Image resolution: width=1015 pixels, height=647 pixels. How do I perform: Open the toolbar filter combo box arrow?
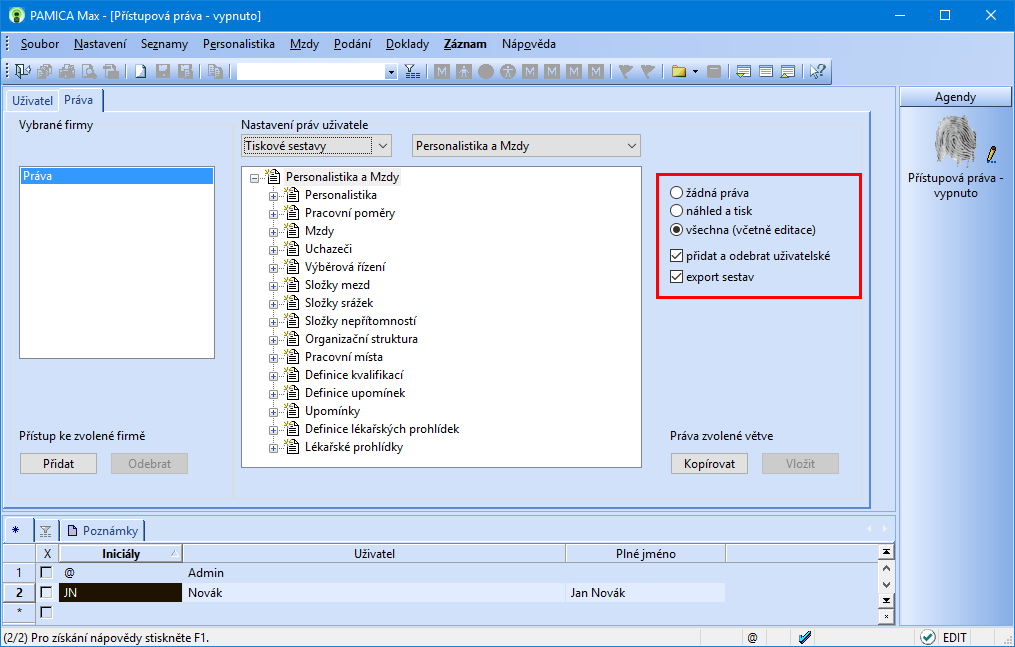[390, 71]
